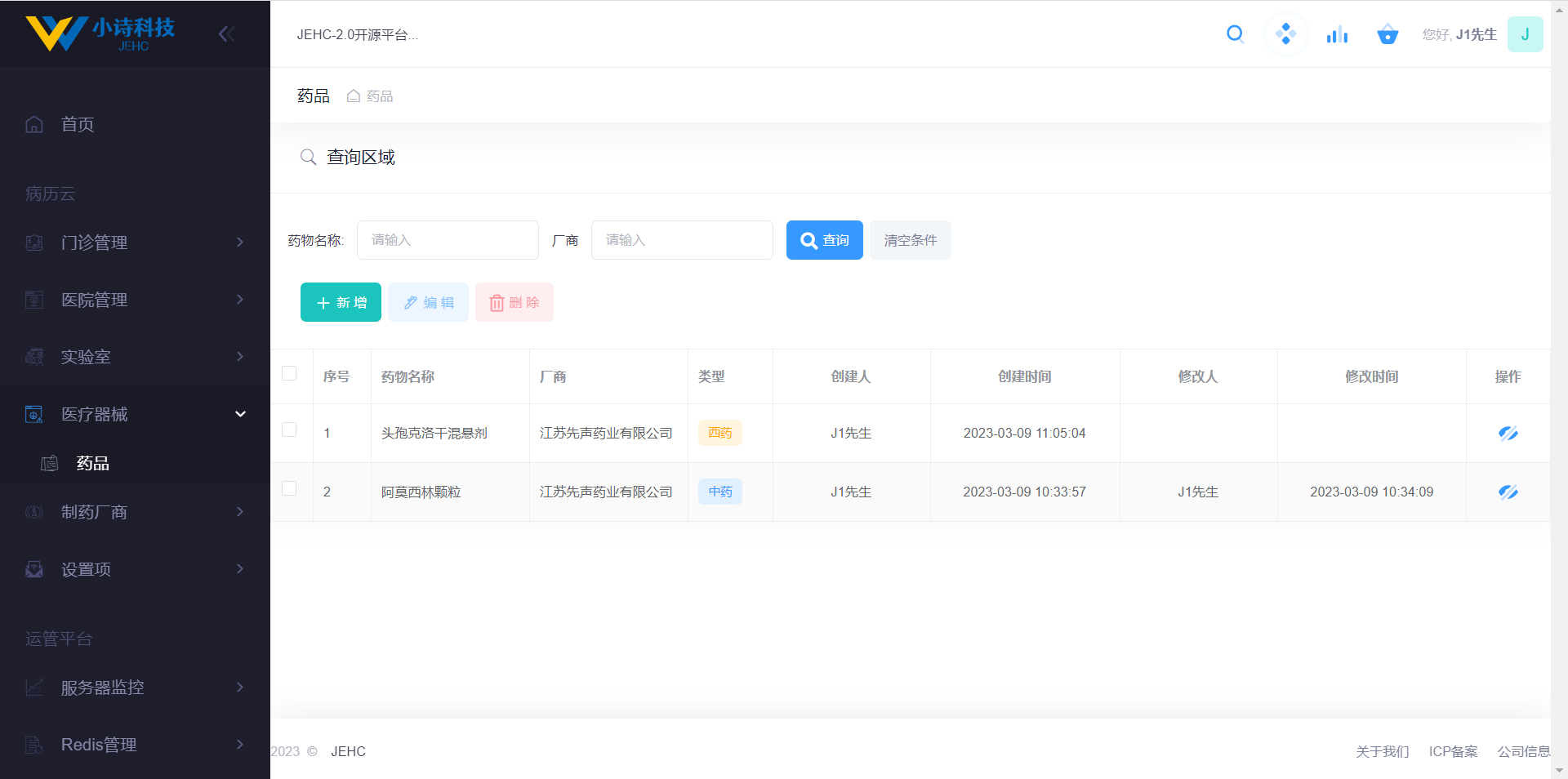This screenshot has height=779, width=1568.
Task: Click the green 新增 button
Action: pos(341,302)
